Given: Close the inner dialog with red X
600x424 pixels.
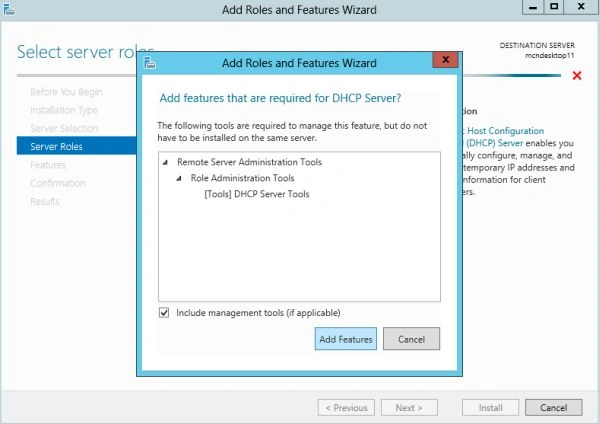Looking at the screenshot, I should coord(445,60).
